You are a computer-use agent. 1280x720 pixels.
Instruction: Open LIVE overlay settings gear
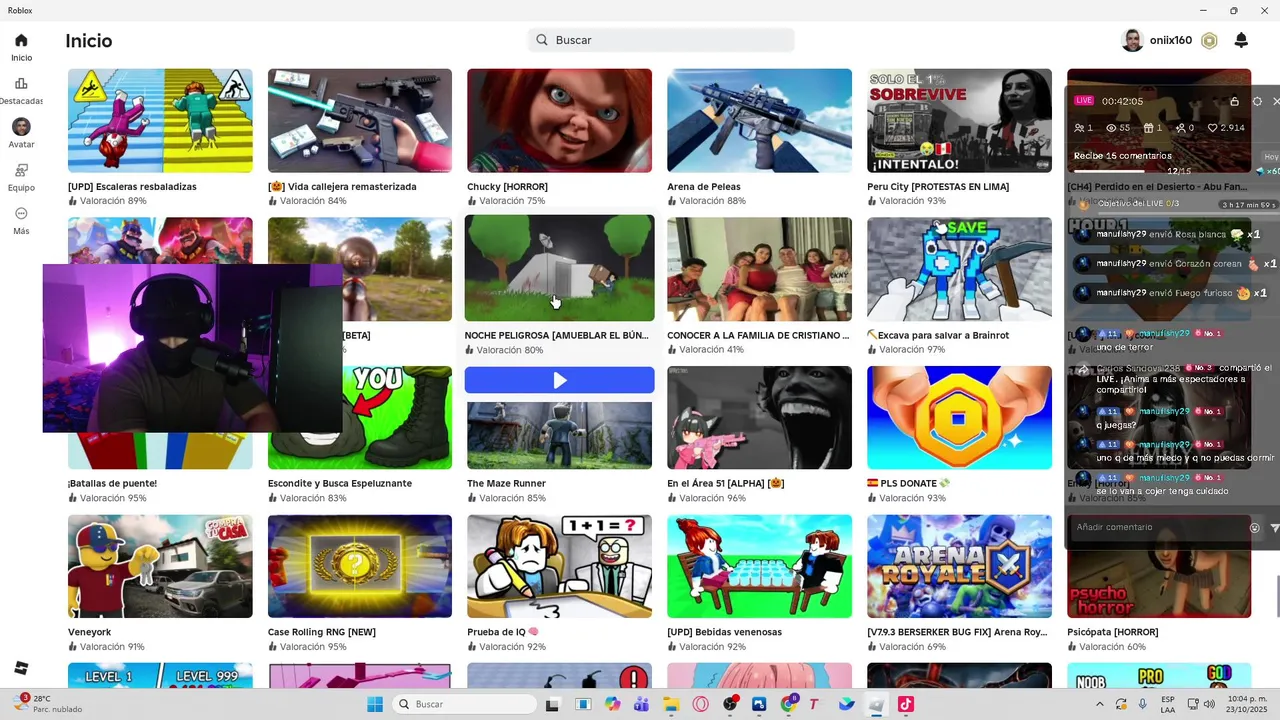1257,101
